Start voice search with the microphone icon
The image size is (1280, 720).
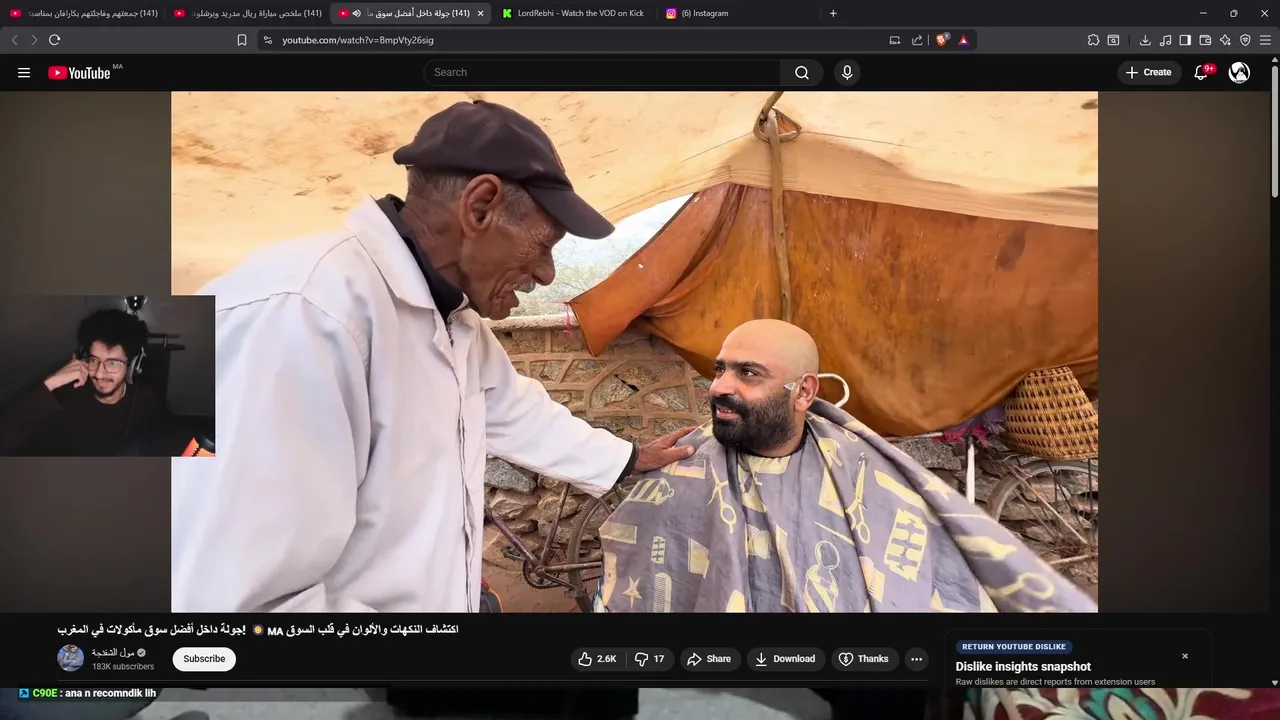(847, 72)
